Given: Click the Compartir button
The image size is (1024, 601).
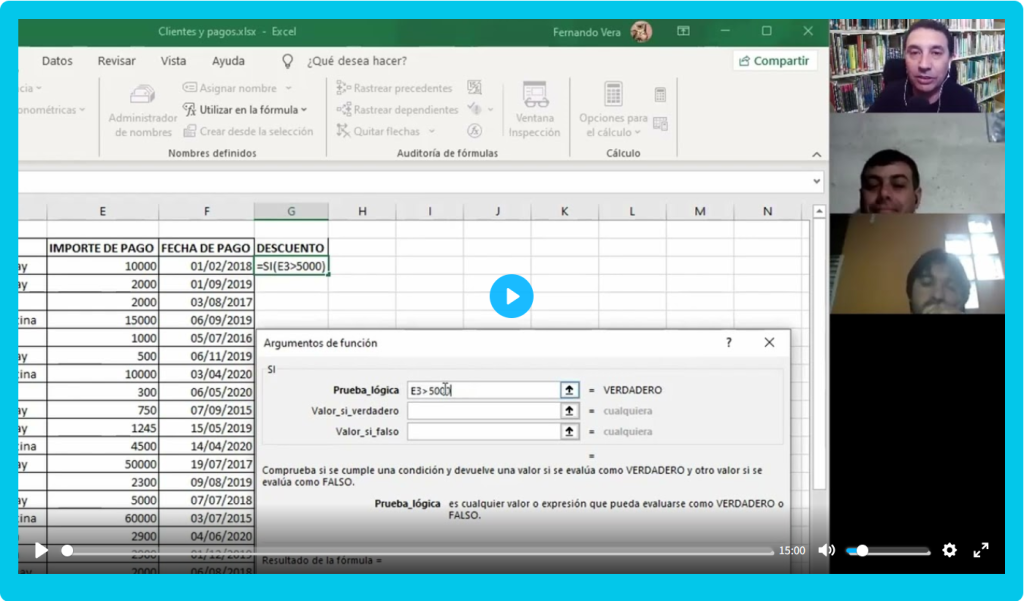Looking at the screenshot, I should [x=774, y=61].
